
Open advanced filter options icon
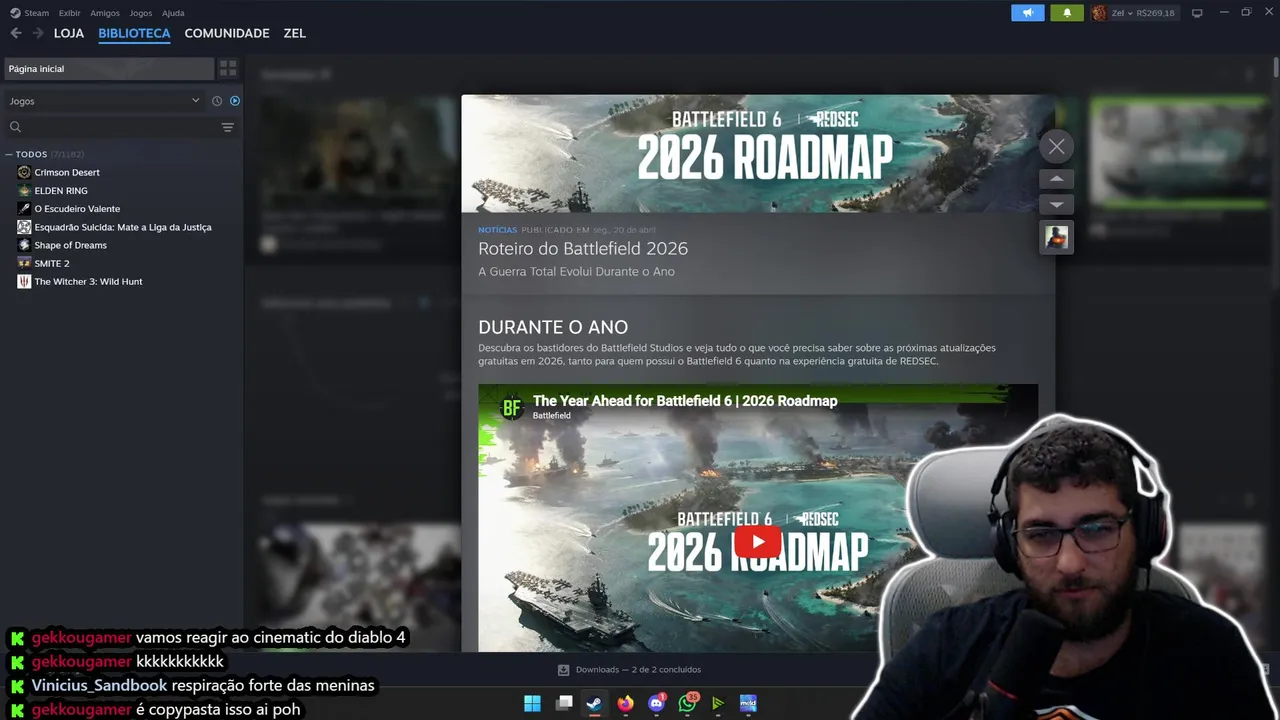227,127
